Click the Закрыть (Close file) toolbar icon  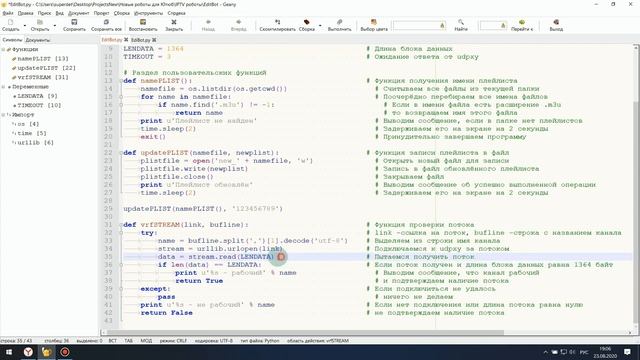[x=174, y=22]
